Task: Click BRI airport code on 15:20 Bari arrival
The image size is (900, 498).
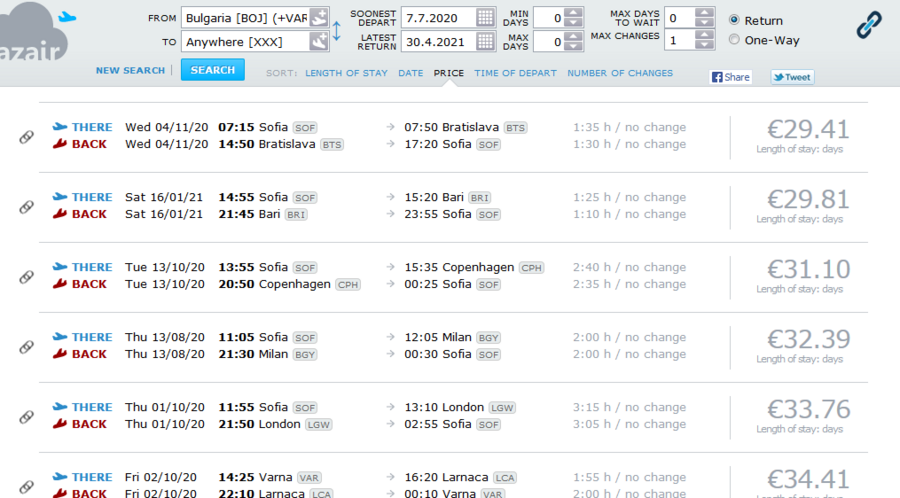Action: point(479,197)
